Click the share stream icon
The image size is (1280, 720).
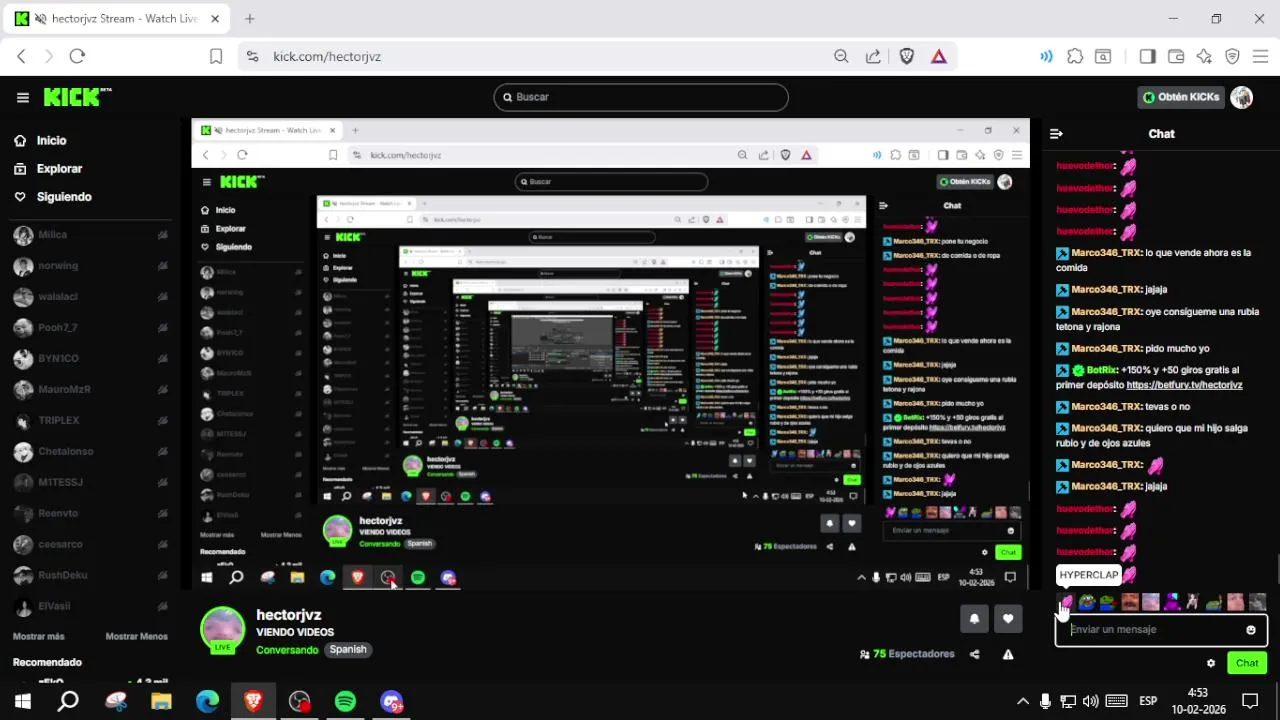tap(975, 655)
